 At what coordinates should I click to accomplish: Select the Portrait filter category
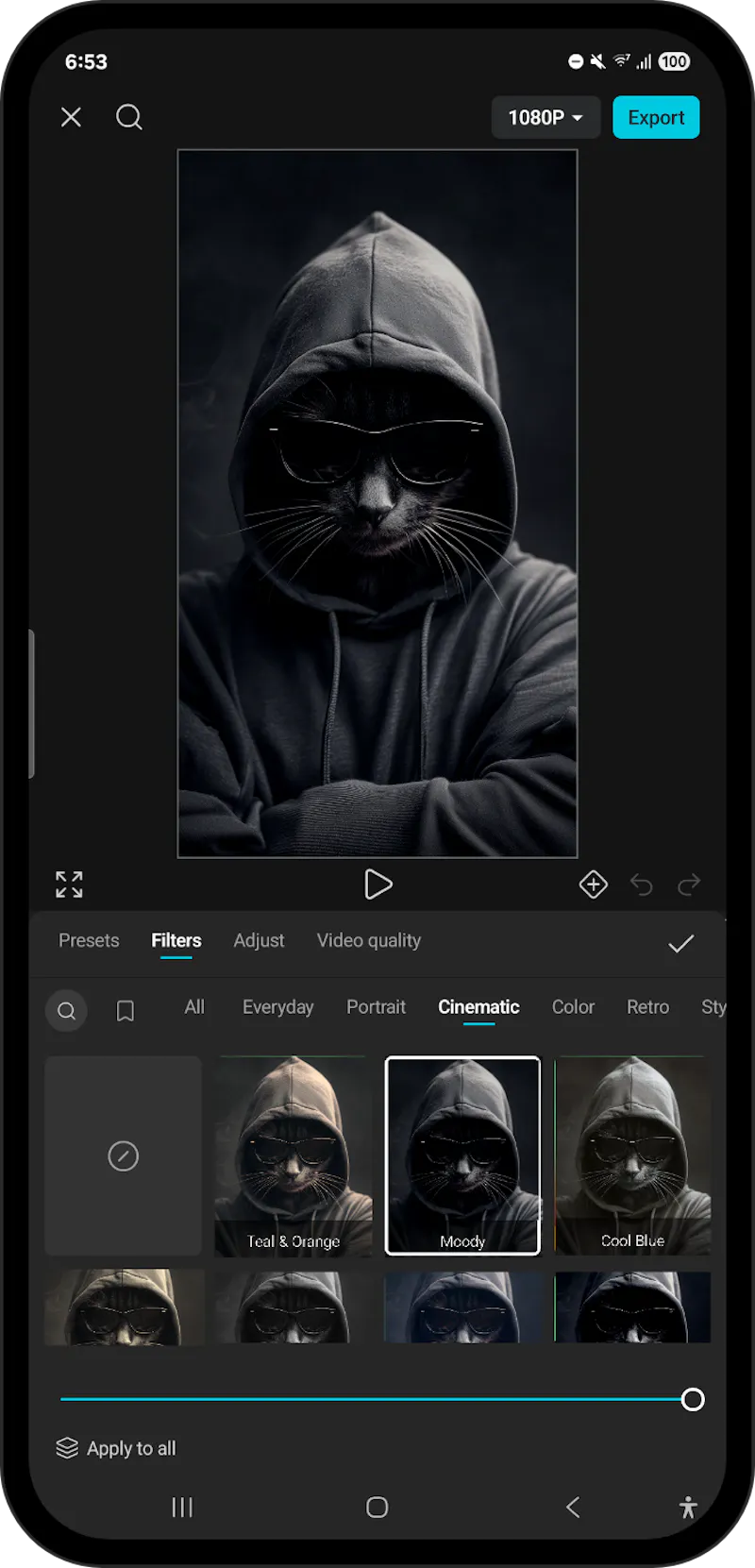376,1007
